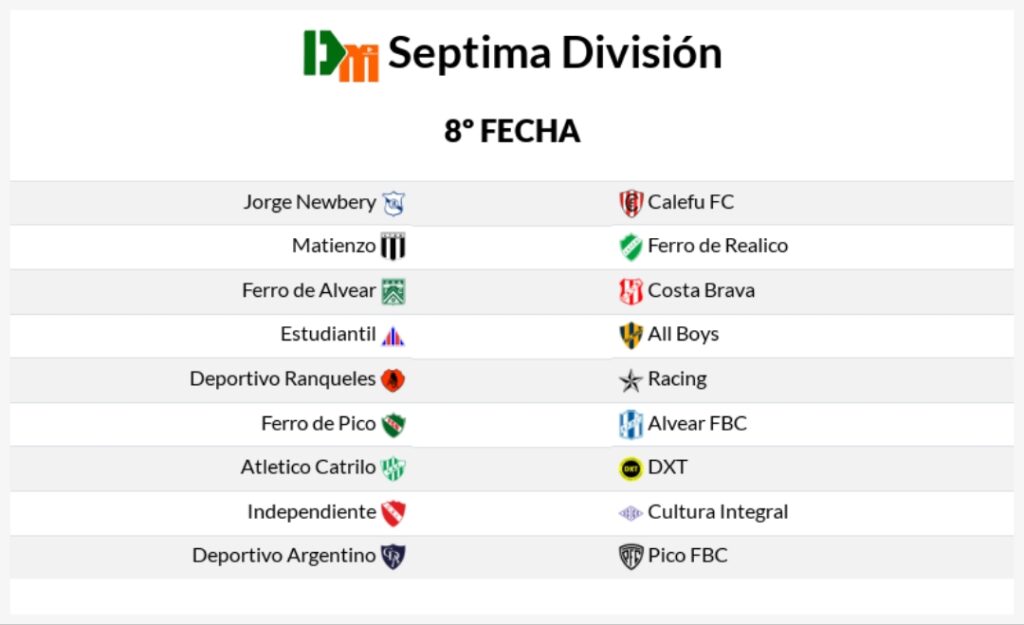Click the Ferro de Realico green badge
Viewport: 1024px width, 625px height.
pos(631,247)
